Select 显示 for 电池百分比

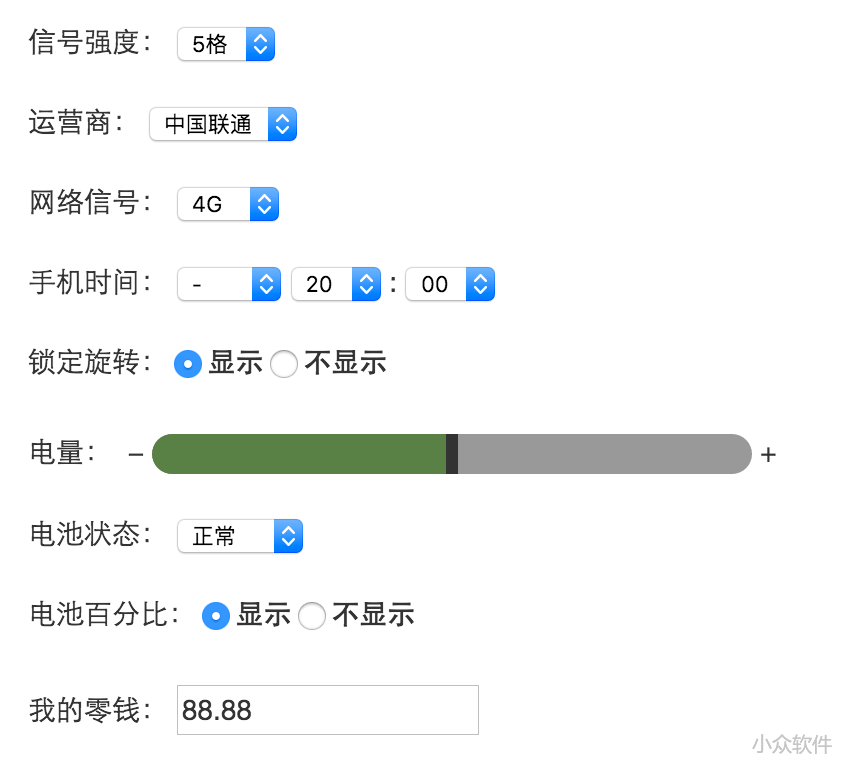click(215, 616)
